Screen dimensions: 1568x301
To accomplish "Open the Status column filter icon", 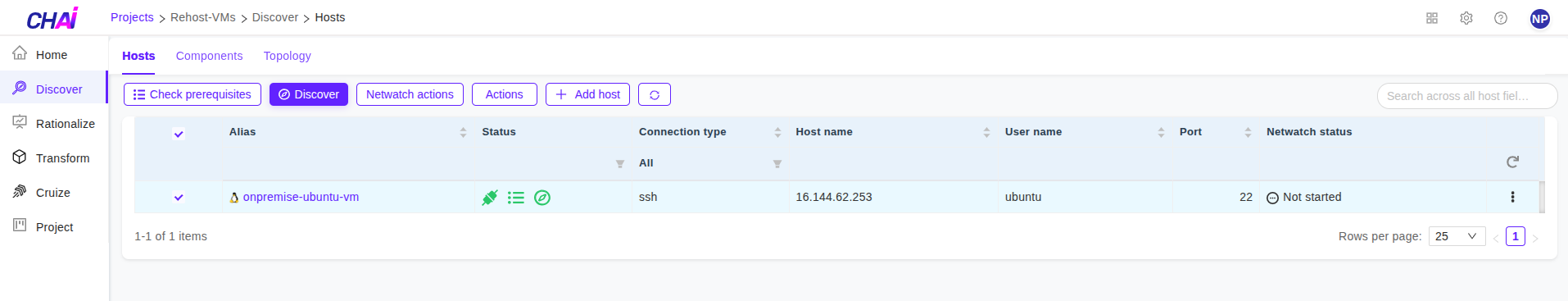I will (x=620, y=164).
